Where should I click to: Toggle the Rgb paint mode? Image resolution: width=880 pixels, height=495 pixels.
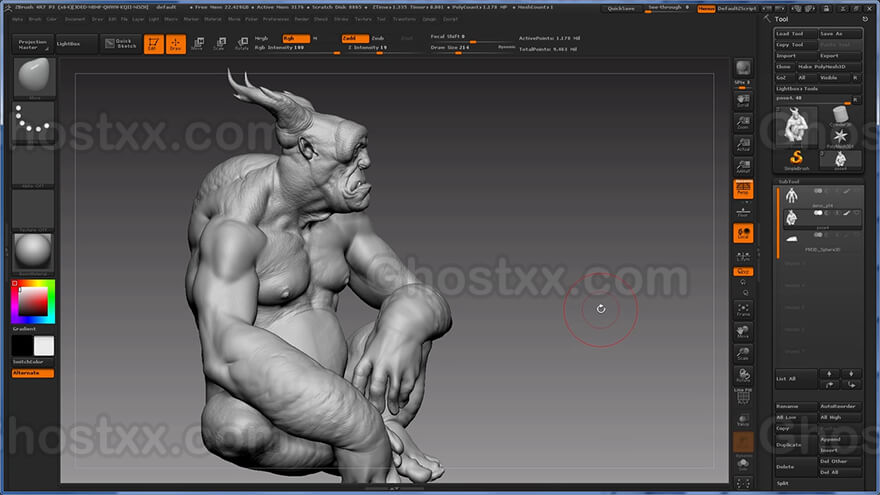[296, 38]
